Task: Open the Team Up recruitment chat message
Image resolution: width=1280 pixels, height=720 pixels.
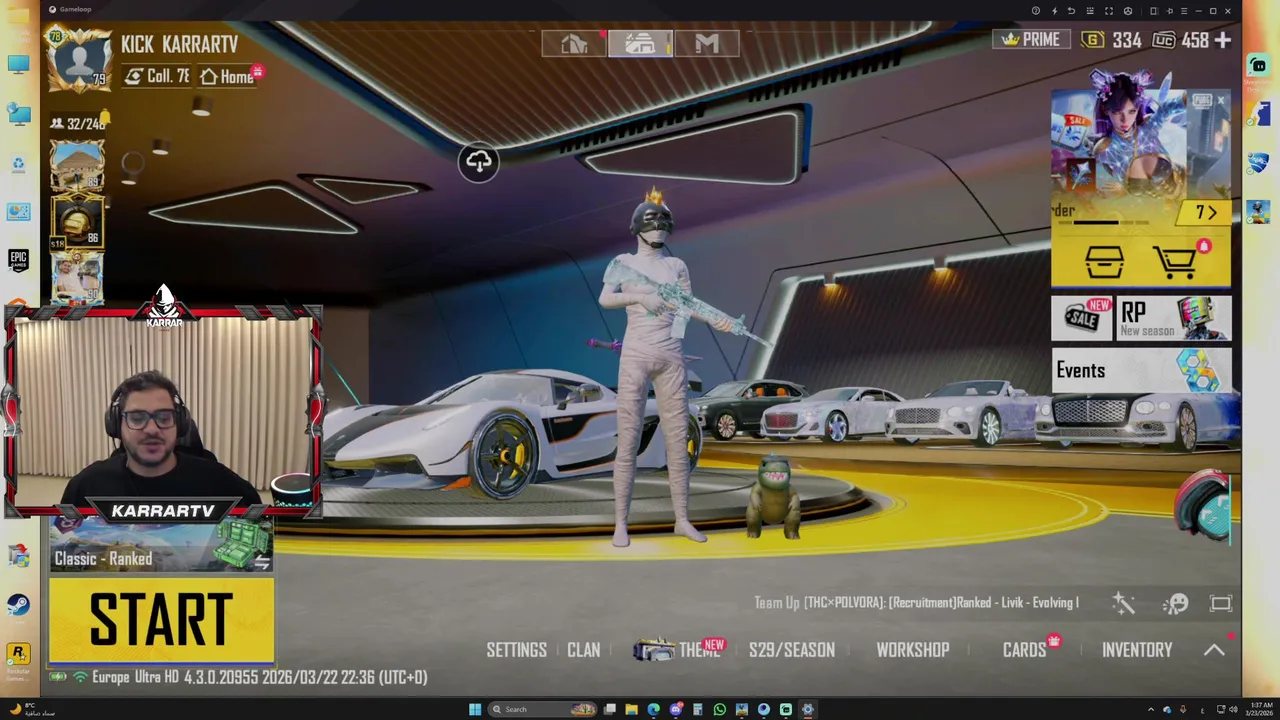Action: tap(916, 603)
